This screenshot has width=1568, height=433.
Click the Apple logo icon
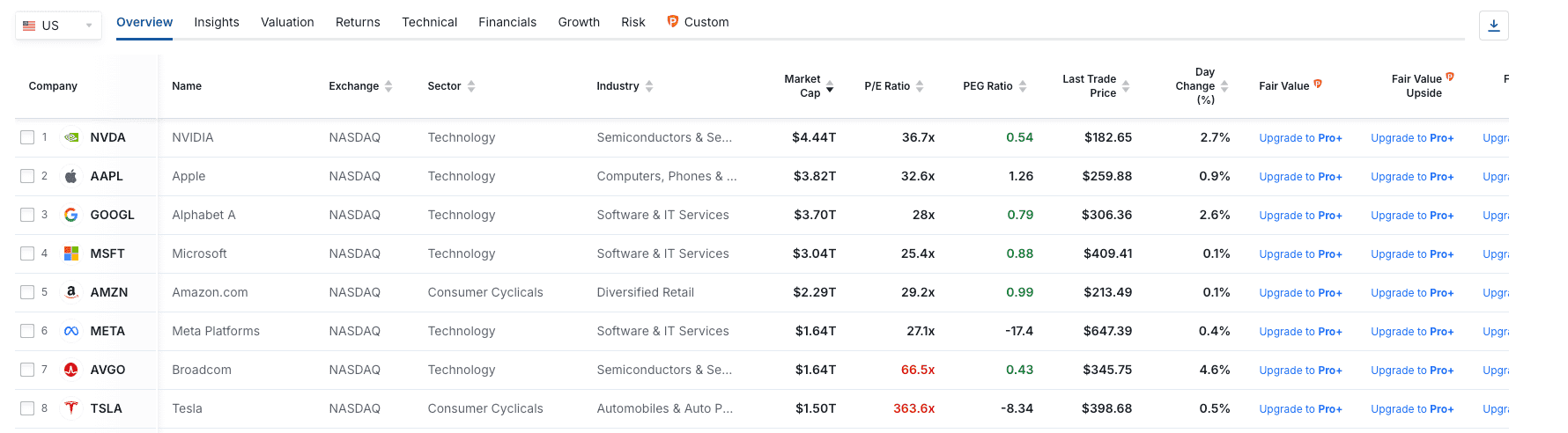(x=71, y=176)
